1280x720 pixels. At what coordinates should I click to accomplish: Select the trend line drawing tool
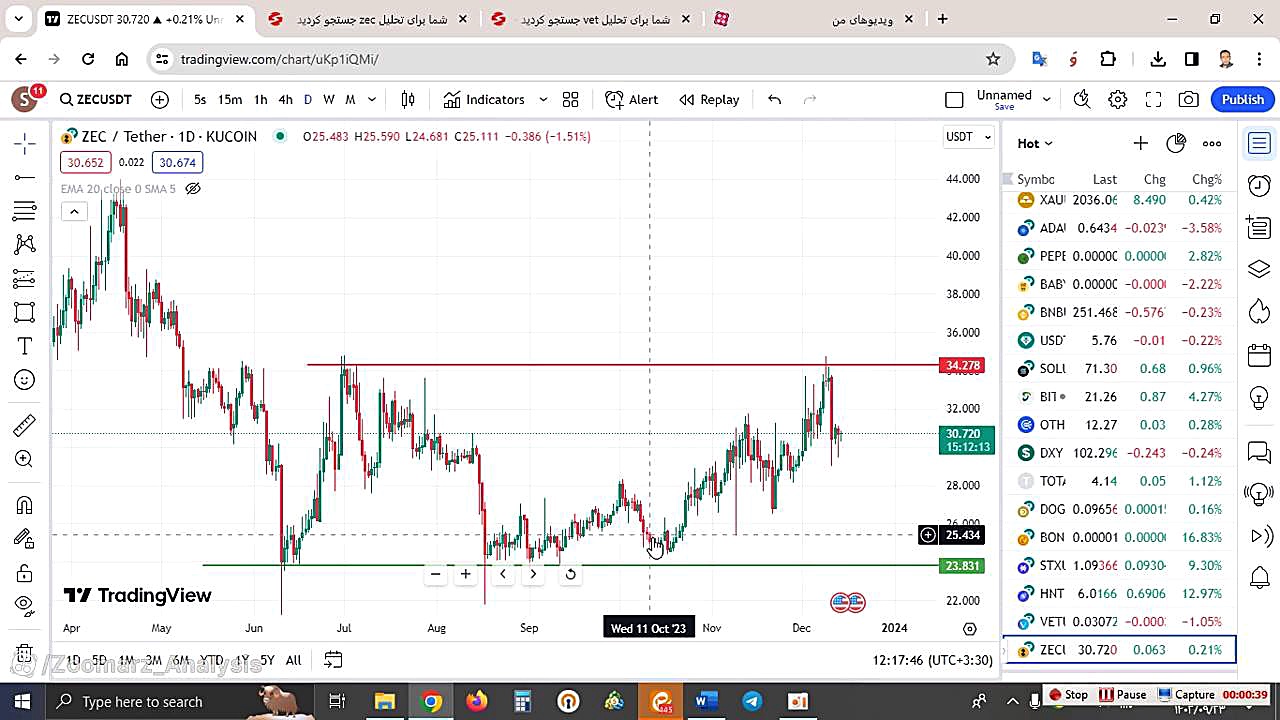point(25,178)
